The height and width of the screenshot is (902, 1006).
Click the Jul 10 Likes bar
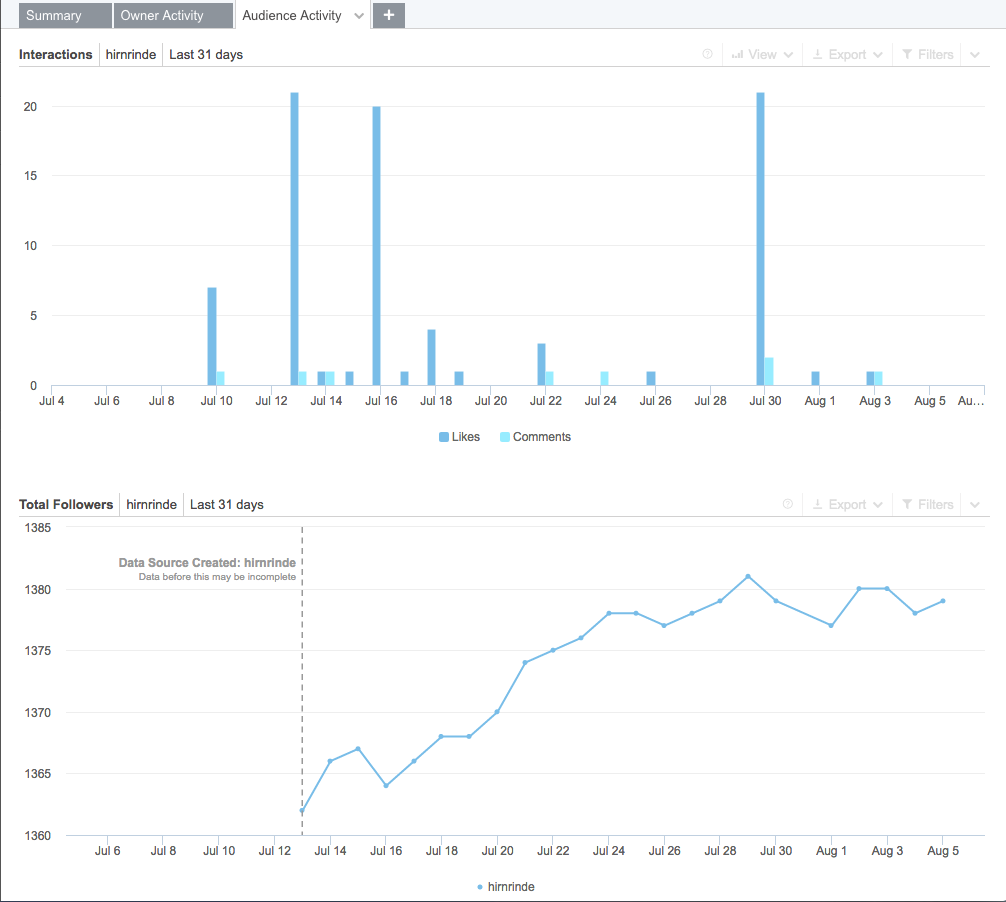point(212,336)
